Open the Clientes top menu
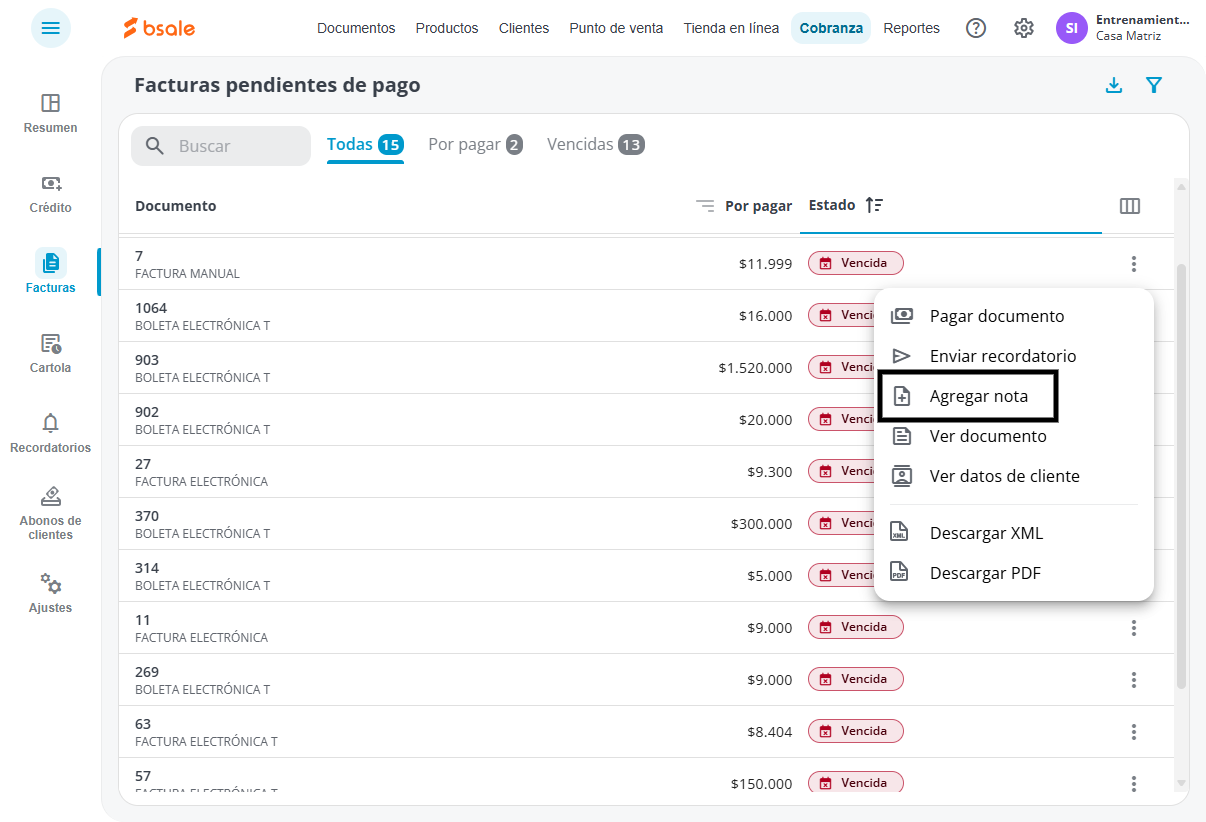Viewport: 1206px width, 822px height. click(x=524, y=28)
